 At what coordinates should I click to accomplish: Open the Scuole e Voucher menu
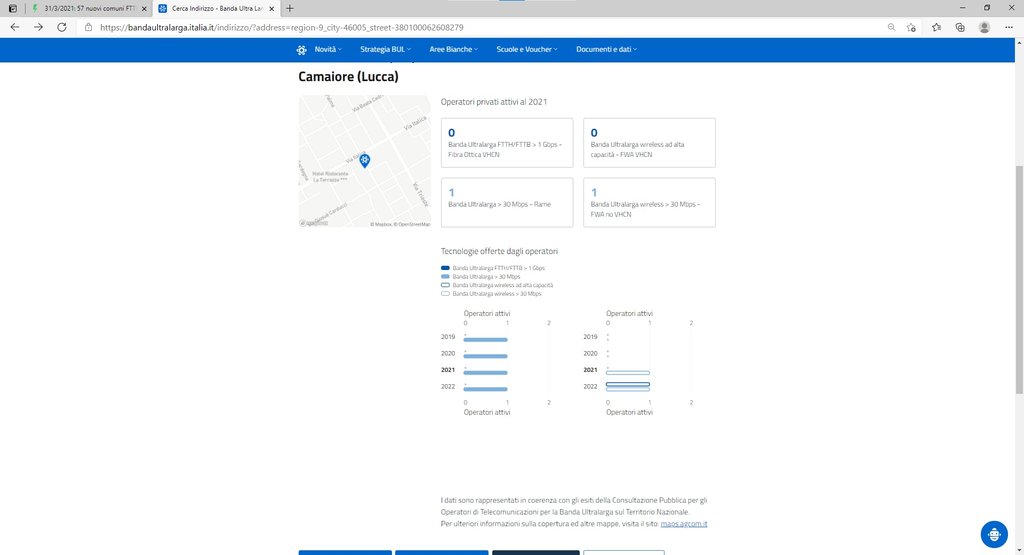(x=528, y=49)
